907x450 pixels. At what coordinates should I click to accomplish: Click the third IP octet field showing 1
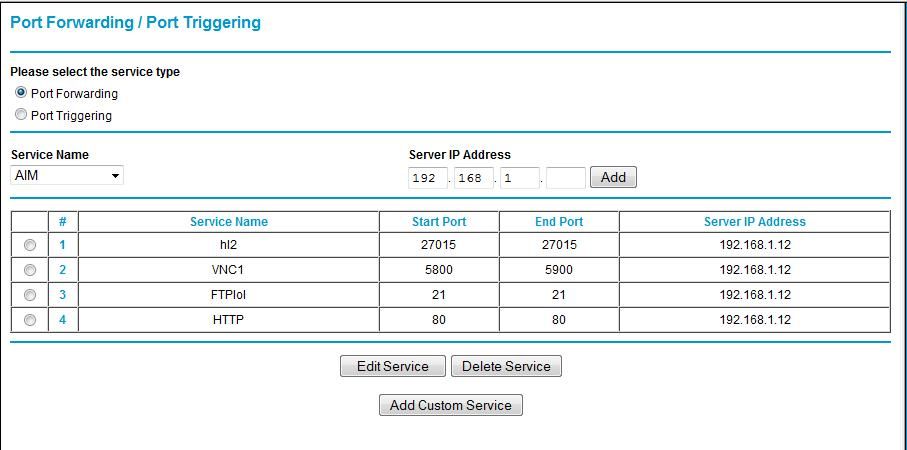point(519,178)
